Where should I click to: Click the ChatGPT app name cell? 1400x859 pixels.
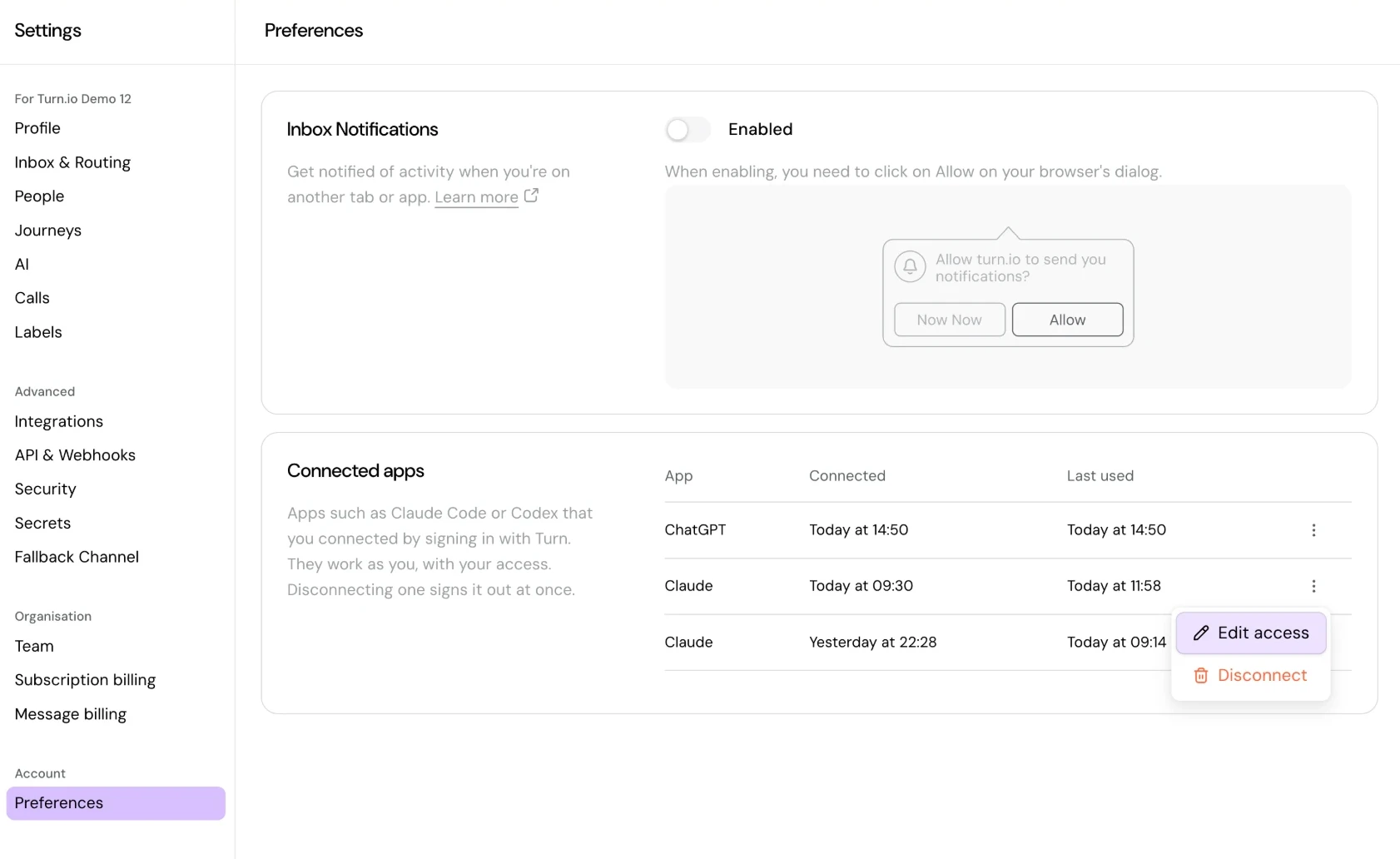coord(695,530)
